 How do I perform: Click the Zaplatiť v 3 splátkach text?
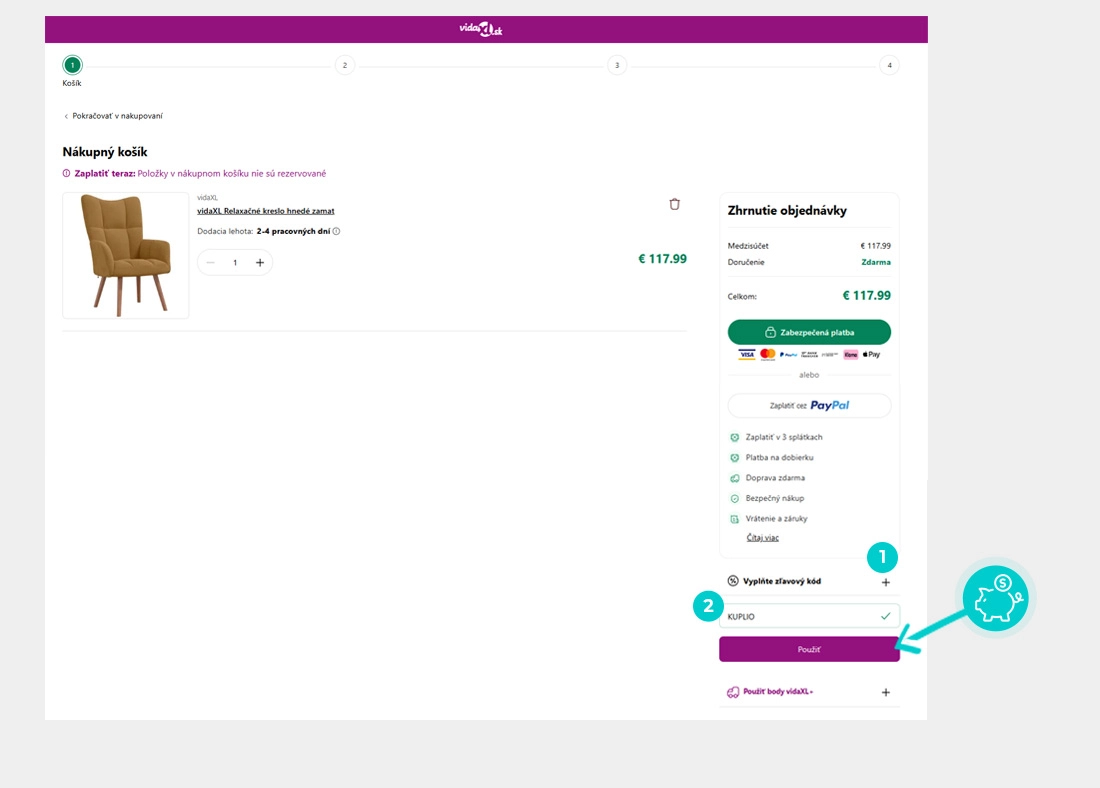click(x=784, y=437)
